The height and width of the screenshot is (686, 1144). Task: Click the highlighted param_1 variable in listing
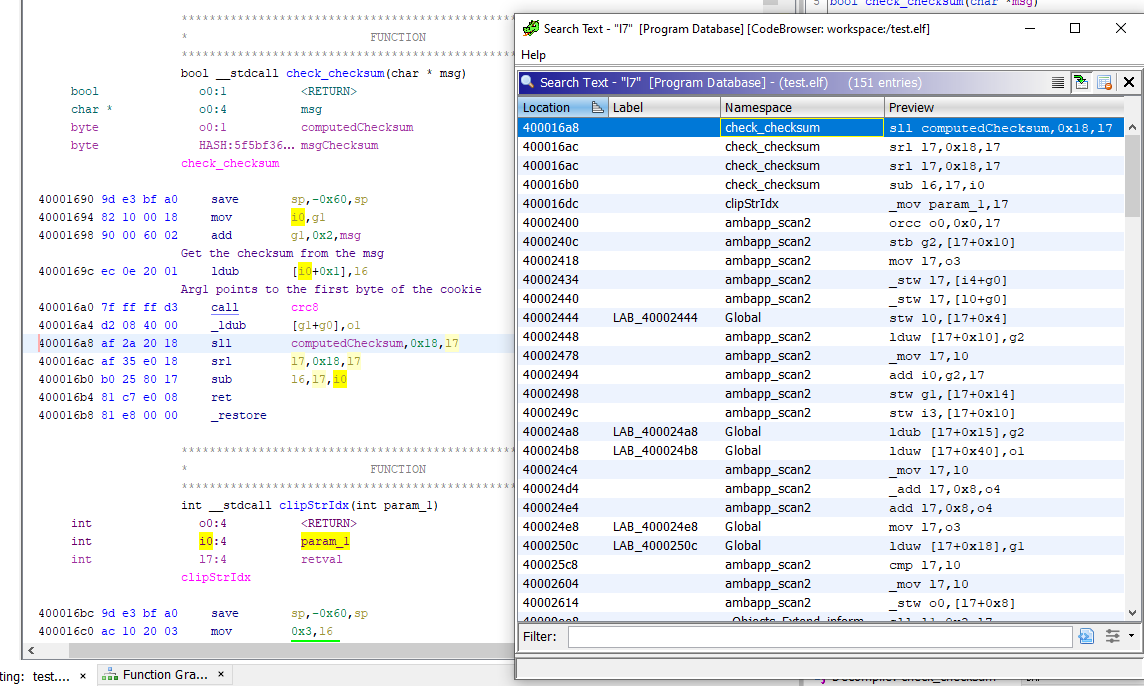click(325, 541)
